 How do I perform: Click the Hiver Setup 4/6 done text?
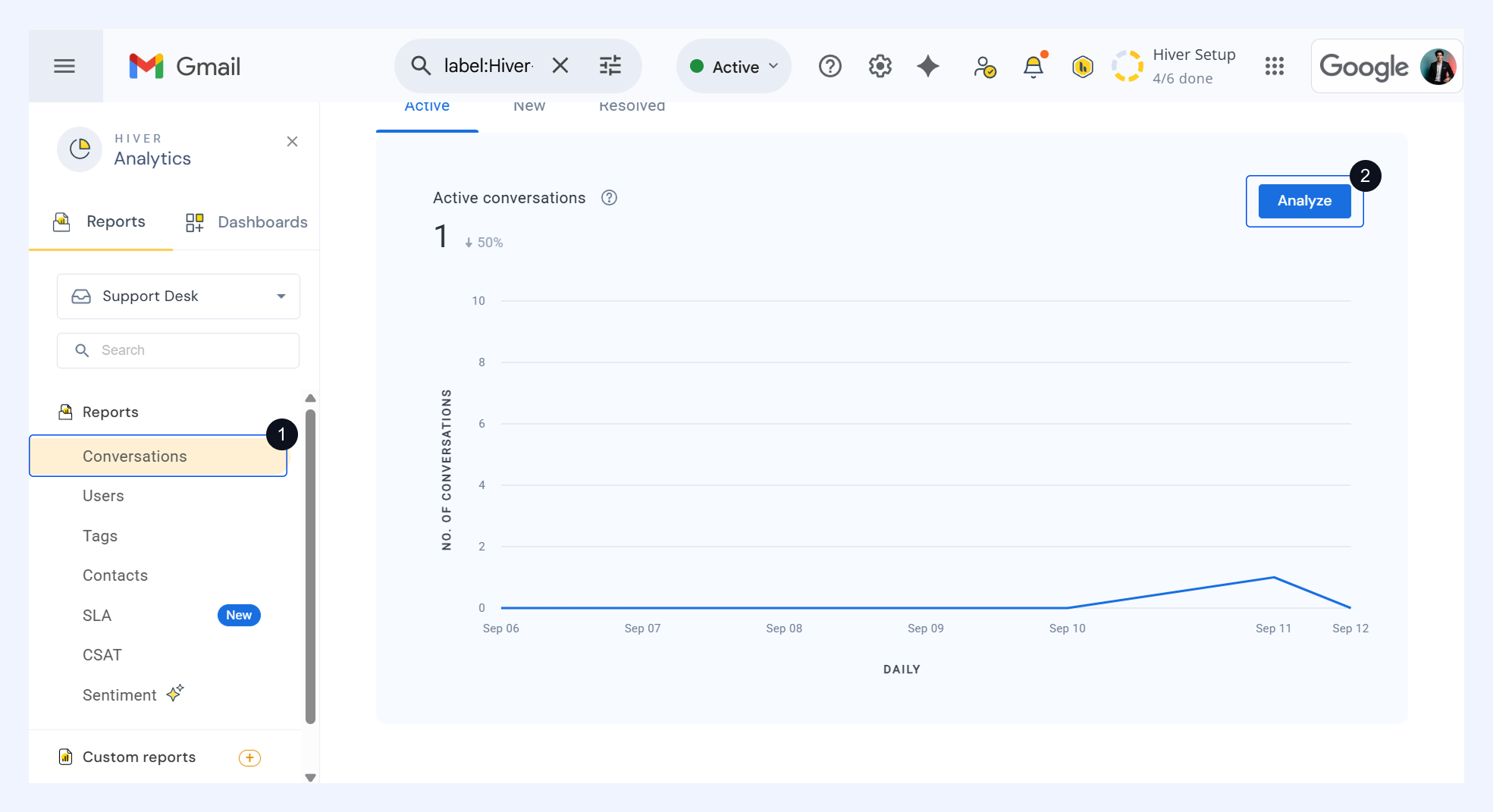(x=1194, y=67)
